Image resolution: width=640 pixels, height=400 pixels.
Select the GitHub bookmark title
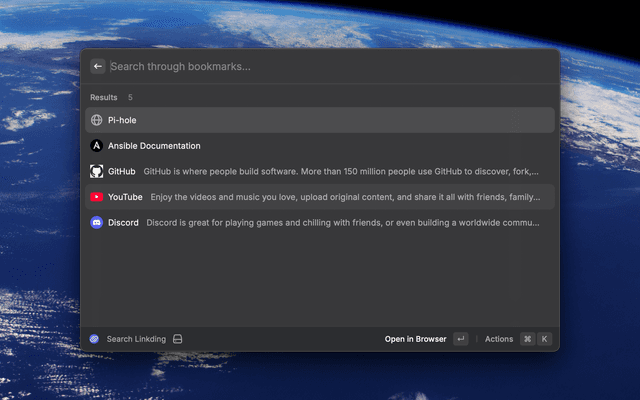(121, 171)
